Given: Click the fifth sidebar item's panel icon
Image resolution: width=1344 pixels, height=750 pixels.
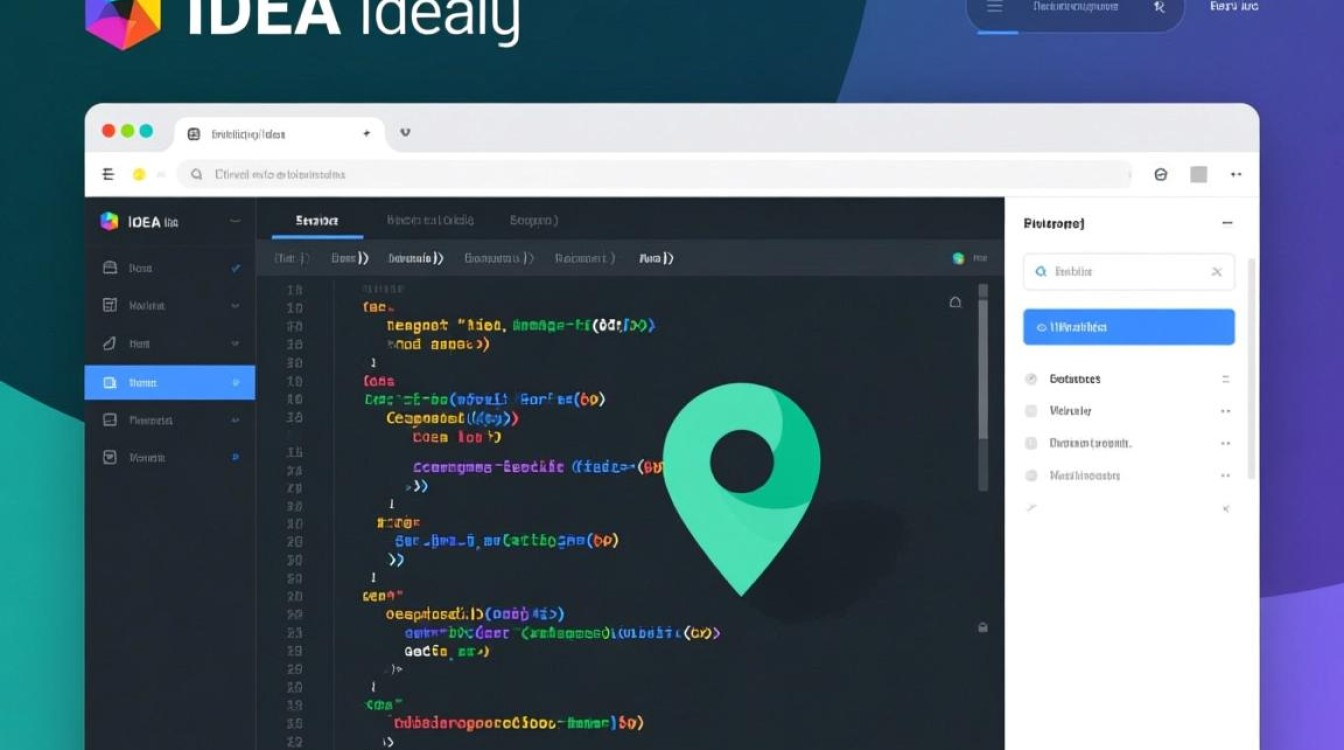Looking at the screenshot, I should pos(110,420).
